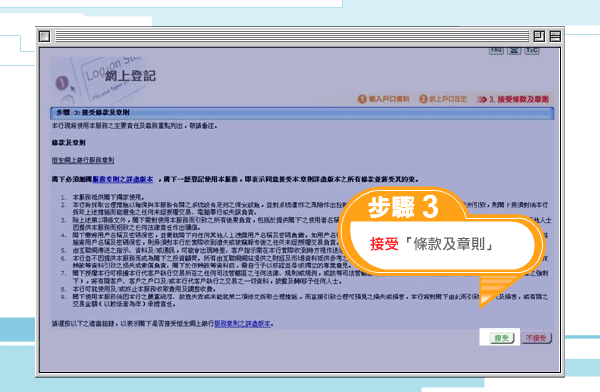
Task: Click the window zoom box icon
Action: pos(539,36)
